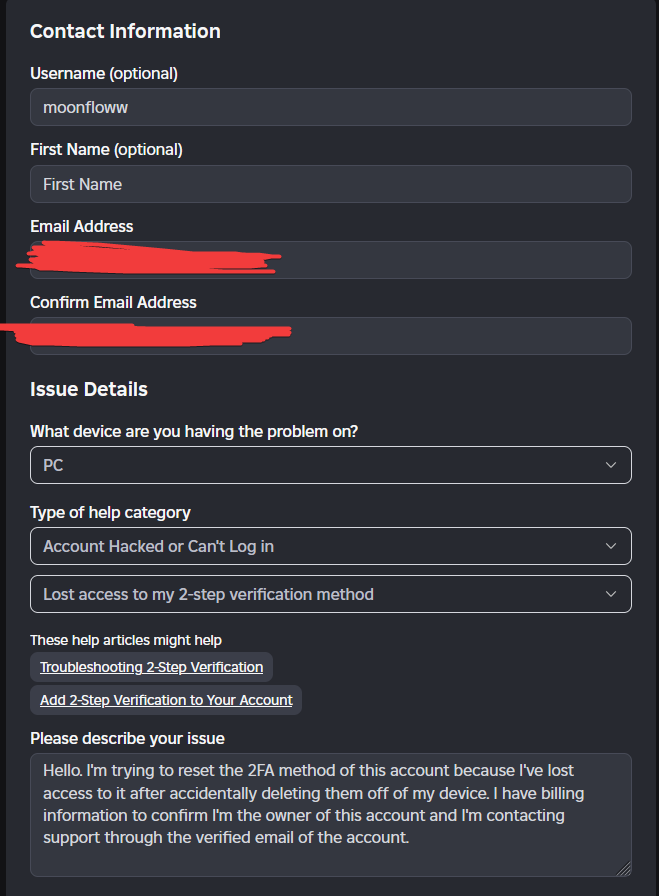The image size is (659, 896).
Task: Click the chevron arrow on the PC dropdown
Action: pyautogui.click(x=611, y=465)
